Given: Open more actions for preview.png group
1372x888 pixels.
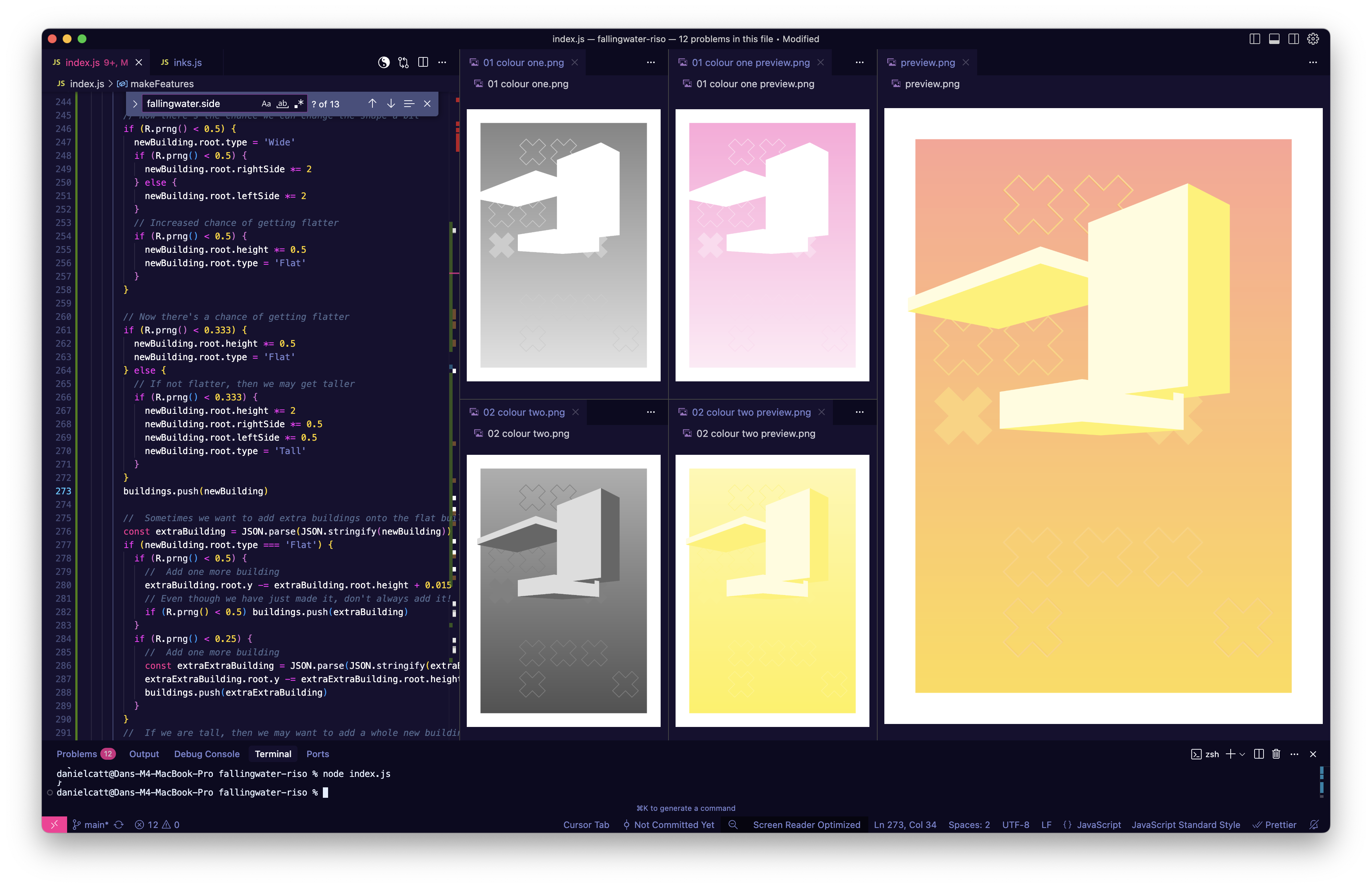Looking at the screenshot, I should click(x=1313, y=62).
